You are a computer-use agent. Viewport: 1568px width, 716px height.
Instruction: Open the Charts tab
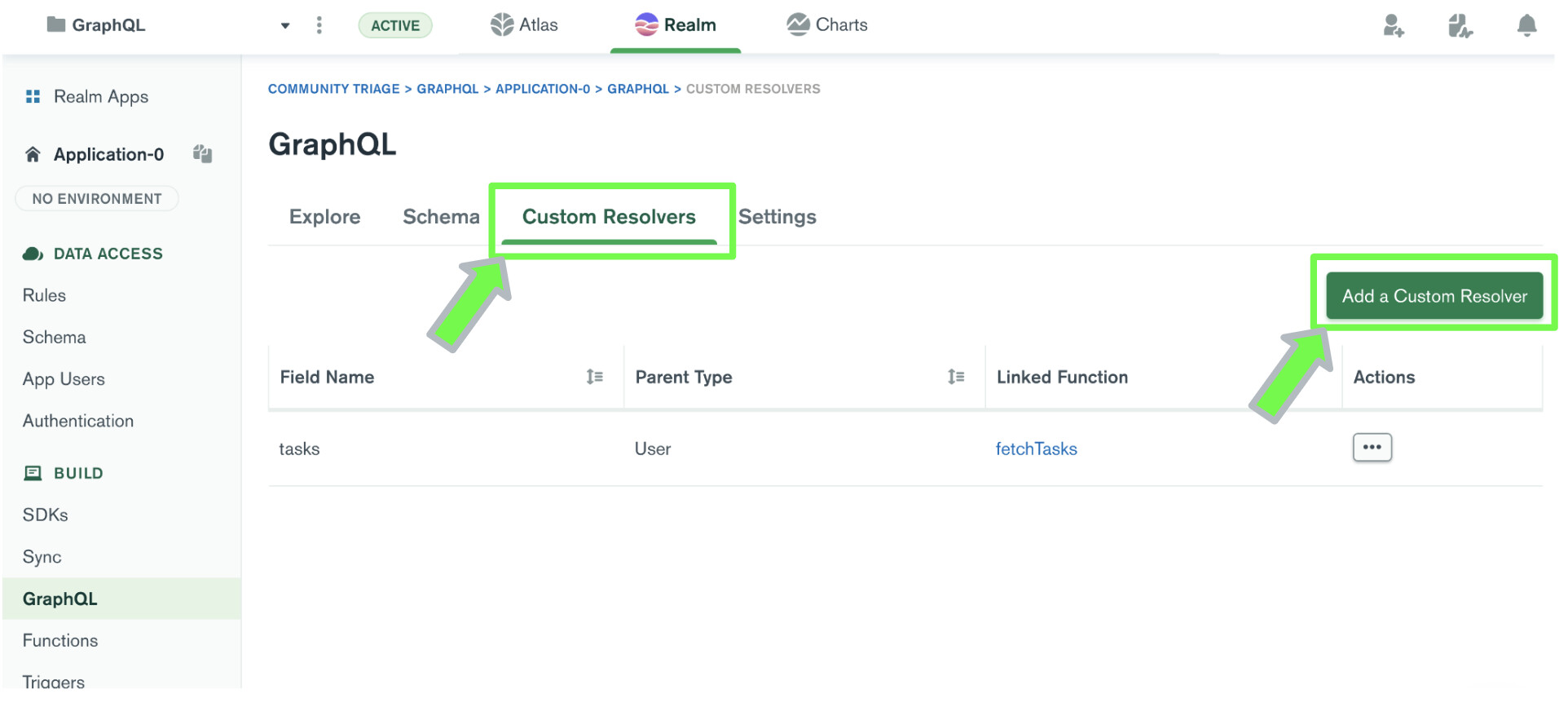[826, 25]
